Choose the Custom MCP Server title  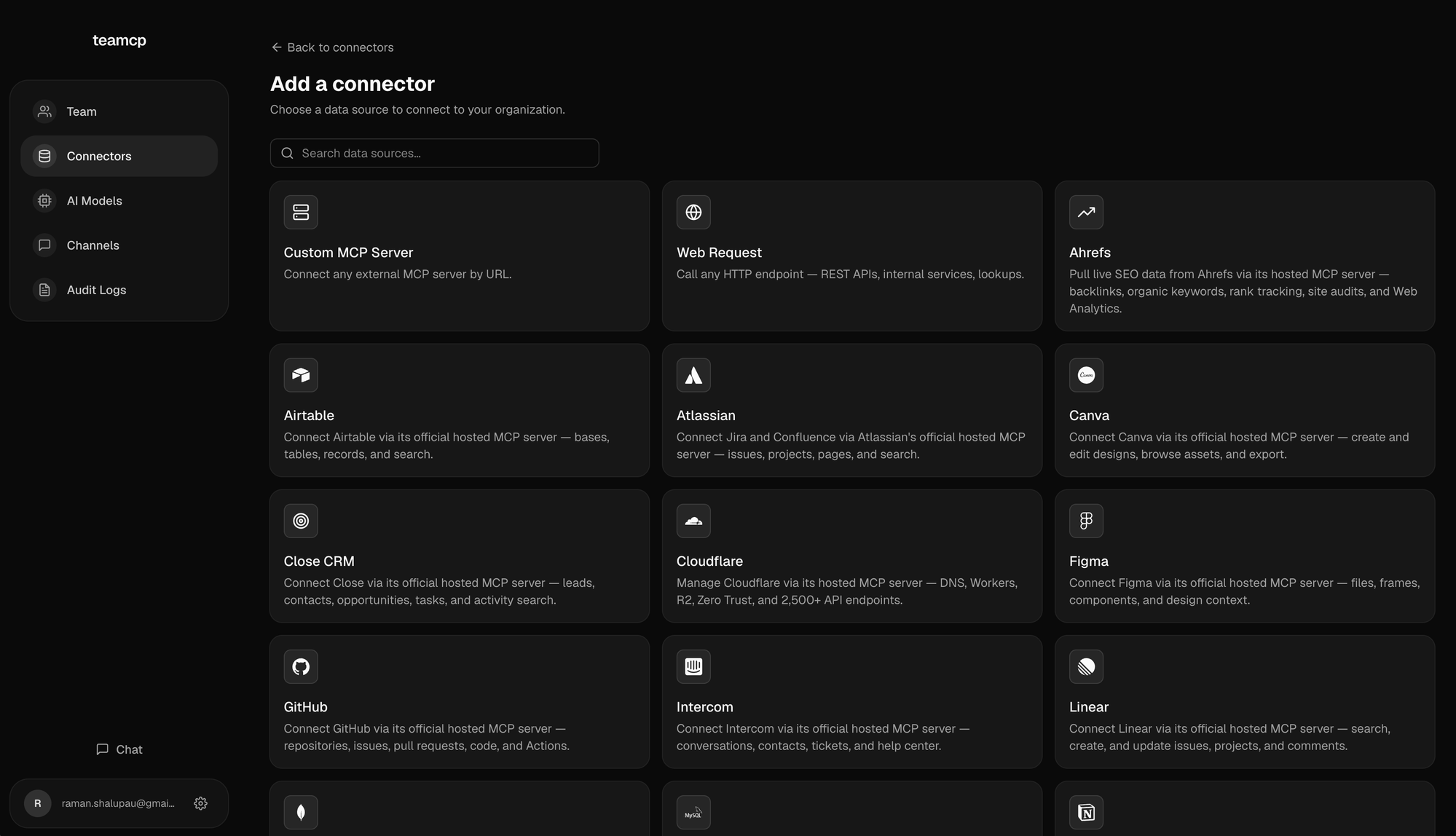click(x=348, y=253)
